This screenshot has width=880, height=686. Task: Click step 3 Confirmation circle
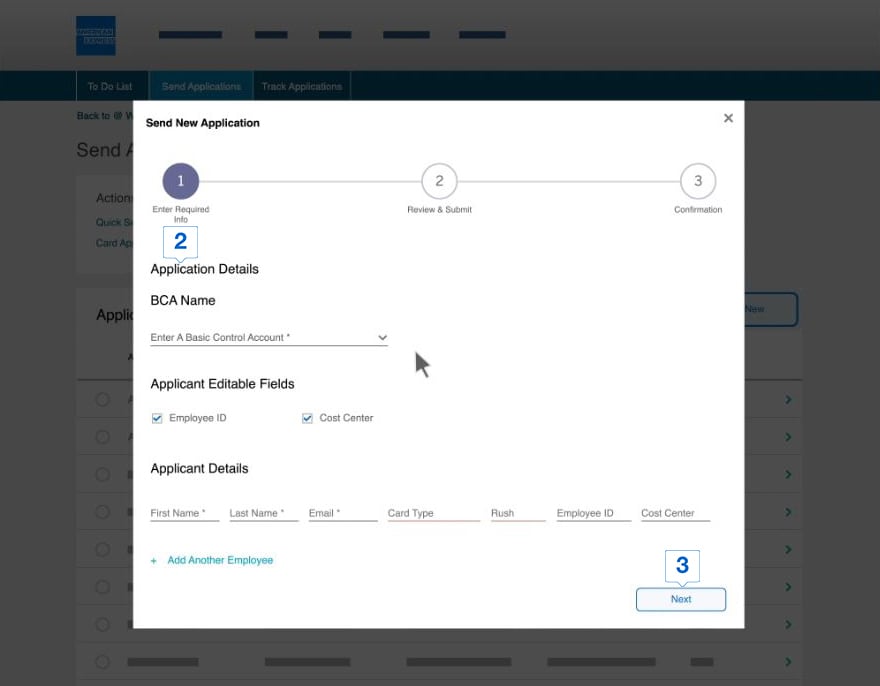pos(698,181)
